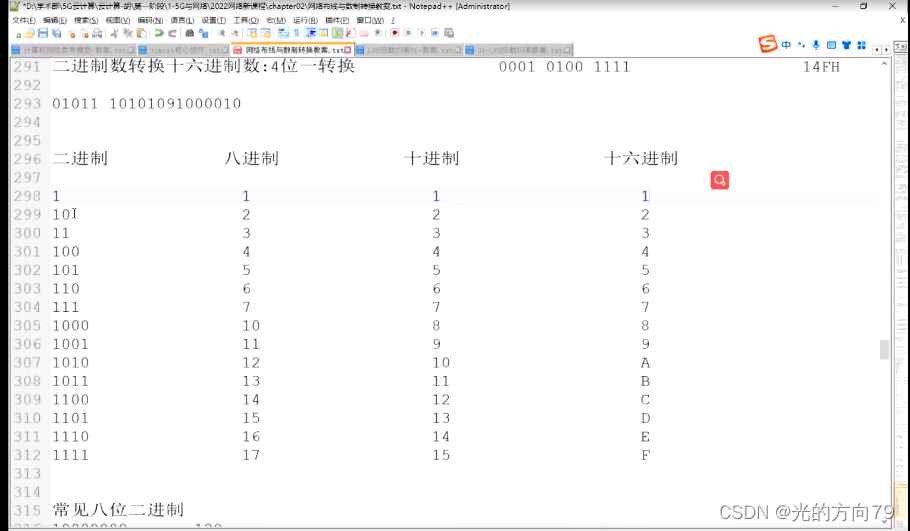Click the Monitoring eye toolbar icon
The image size is (910, 531).
pos(377,33)
